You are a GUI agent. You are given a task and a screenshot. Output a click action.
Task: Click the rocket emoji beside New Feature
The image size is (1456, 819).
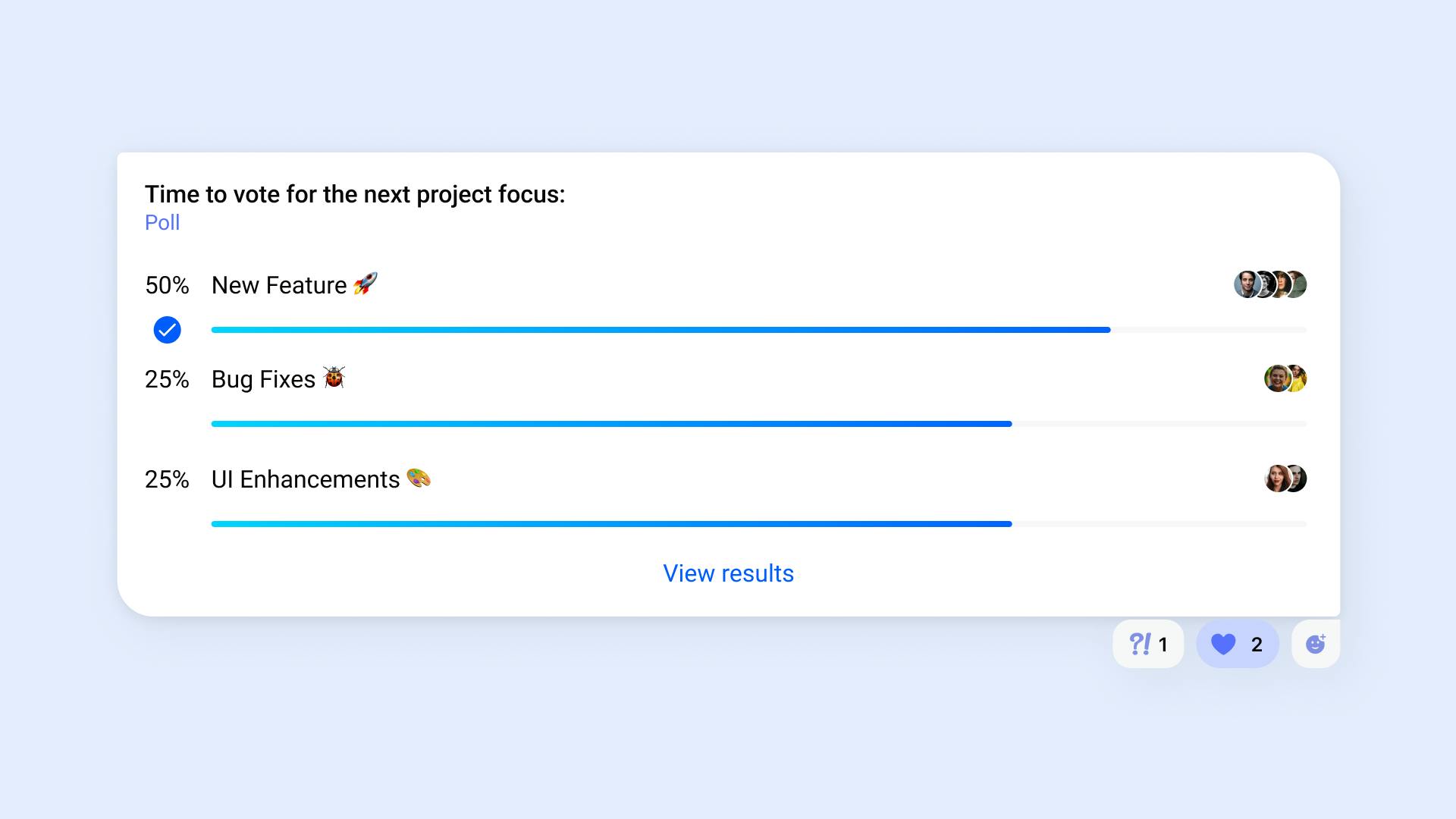(366, 284)
